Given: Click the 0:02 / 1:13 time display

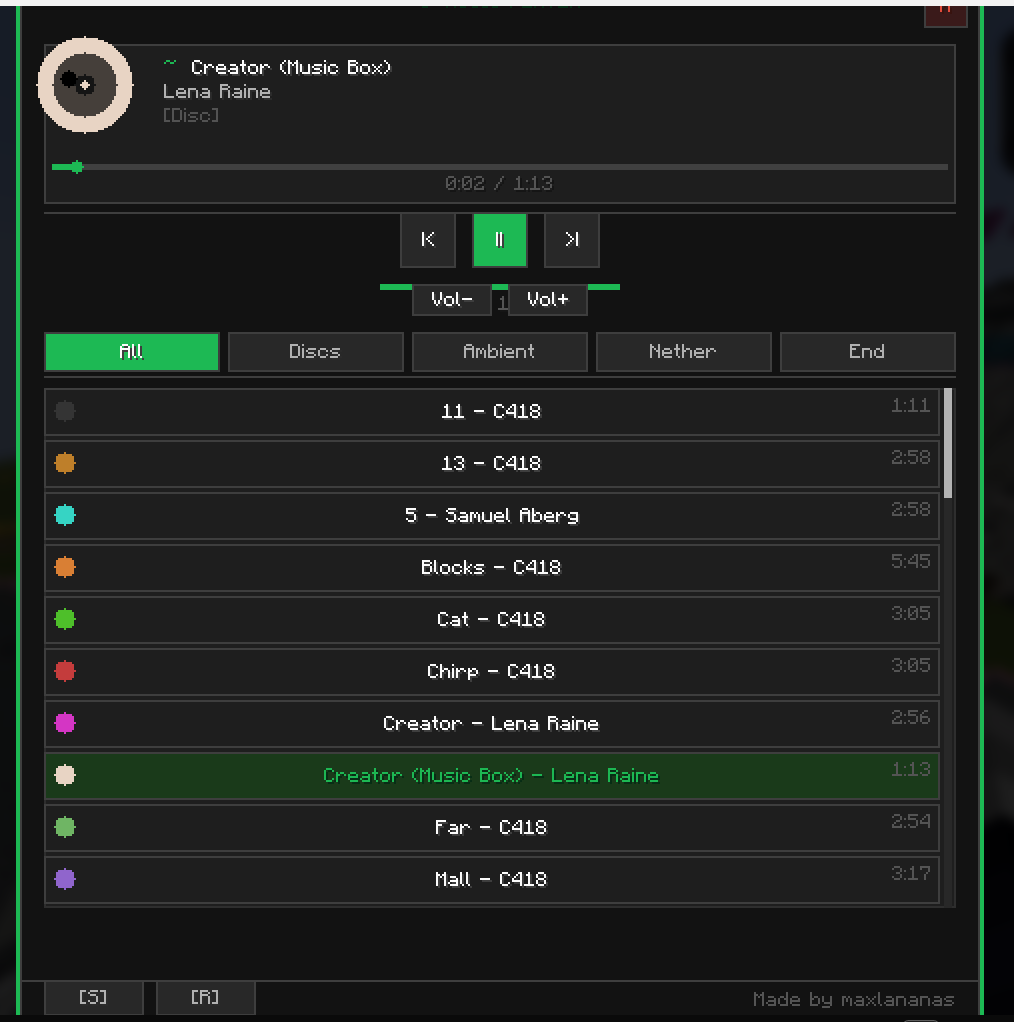Looking at the screenshot, I should (499, 184).
